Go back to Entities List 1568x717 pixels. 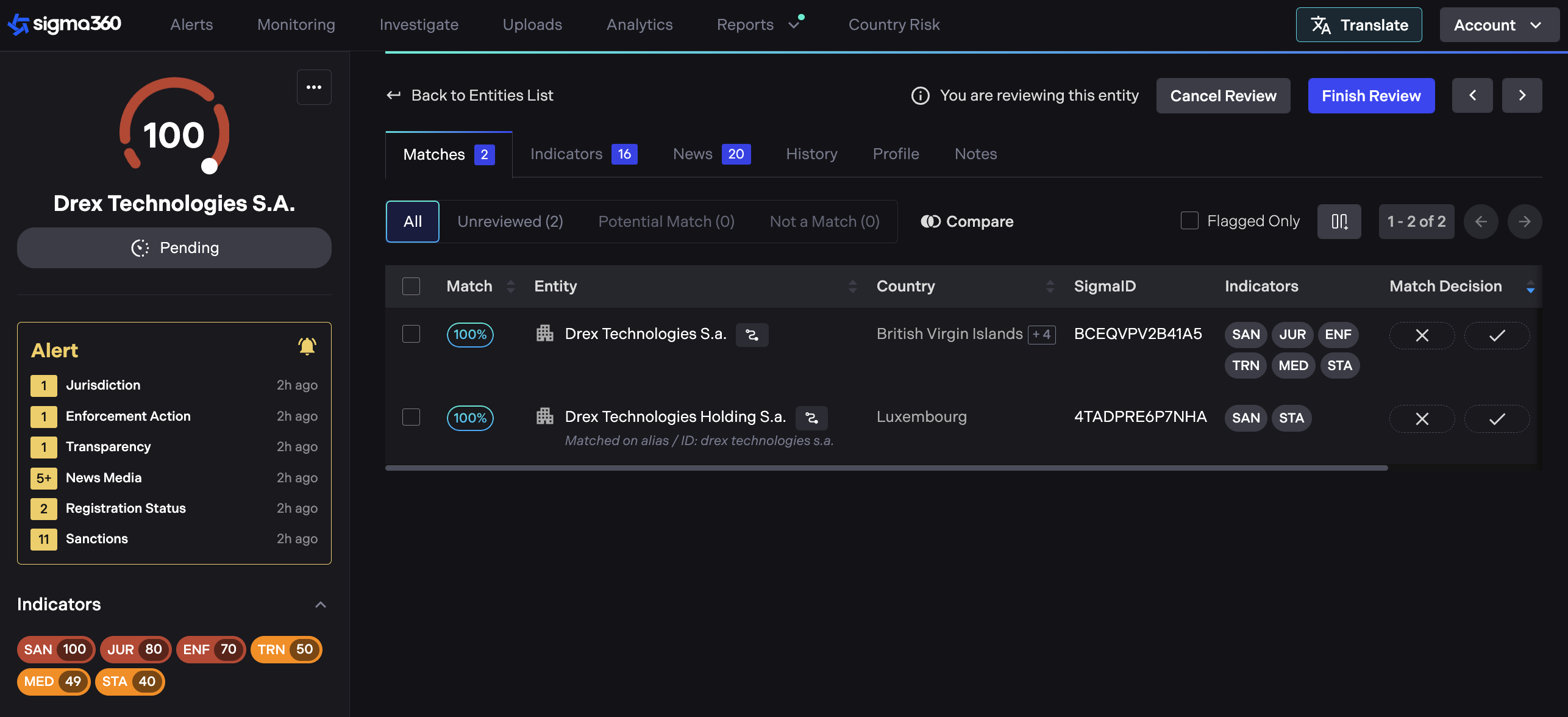(x=470, y=96)
